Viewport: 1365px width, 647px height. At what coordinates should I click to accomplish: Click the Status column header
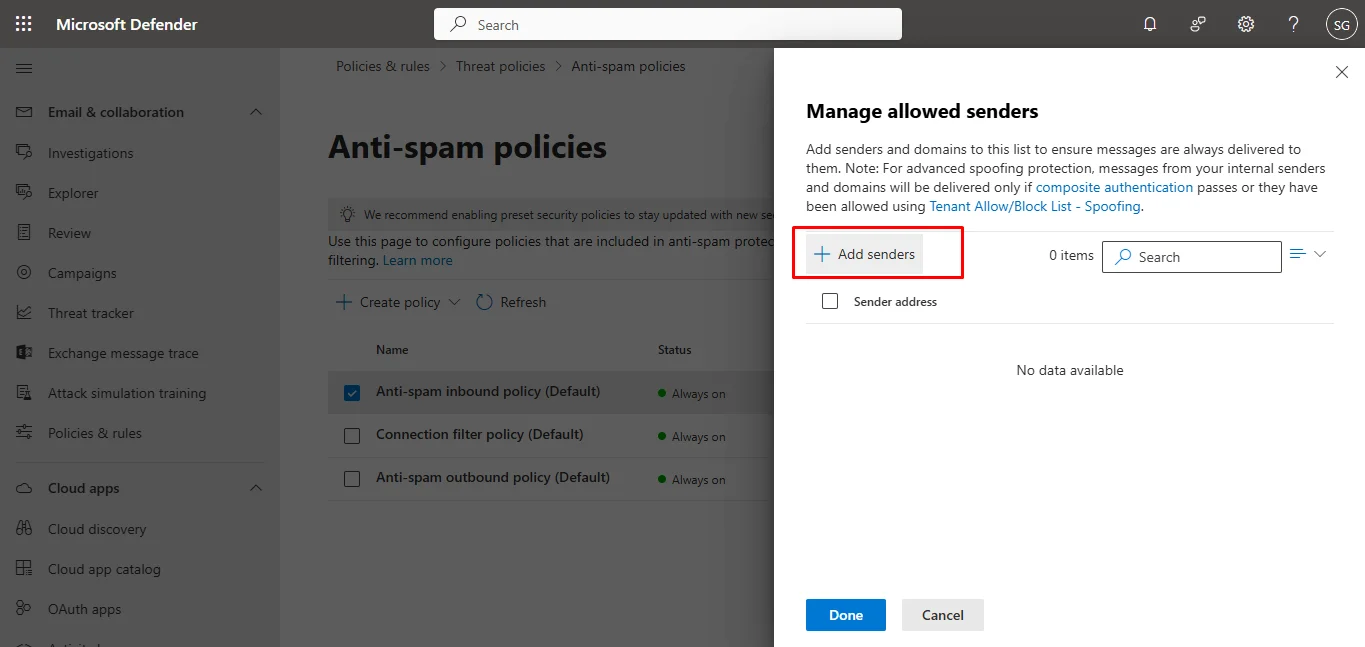[x=674, y=350]
